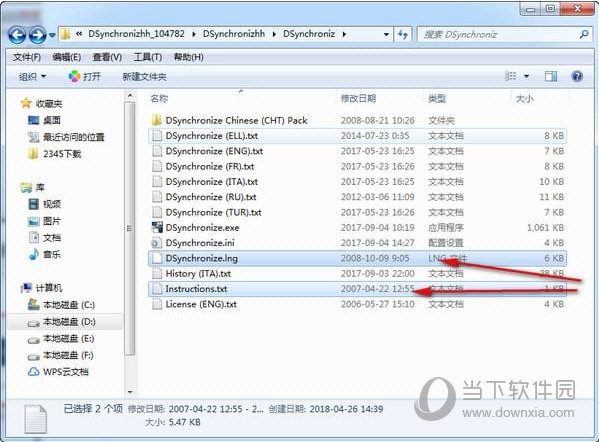Click the DSynchronize.exe application icon
Image resolution: width=599 pixels, height=442 pixels.
157,228
